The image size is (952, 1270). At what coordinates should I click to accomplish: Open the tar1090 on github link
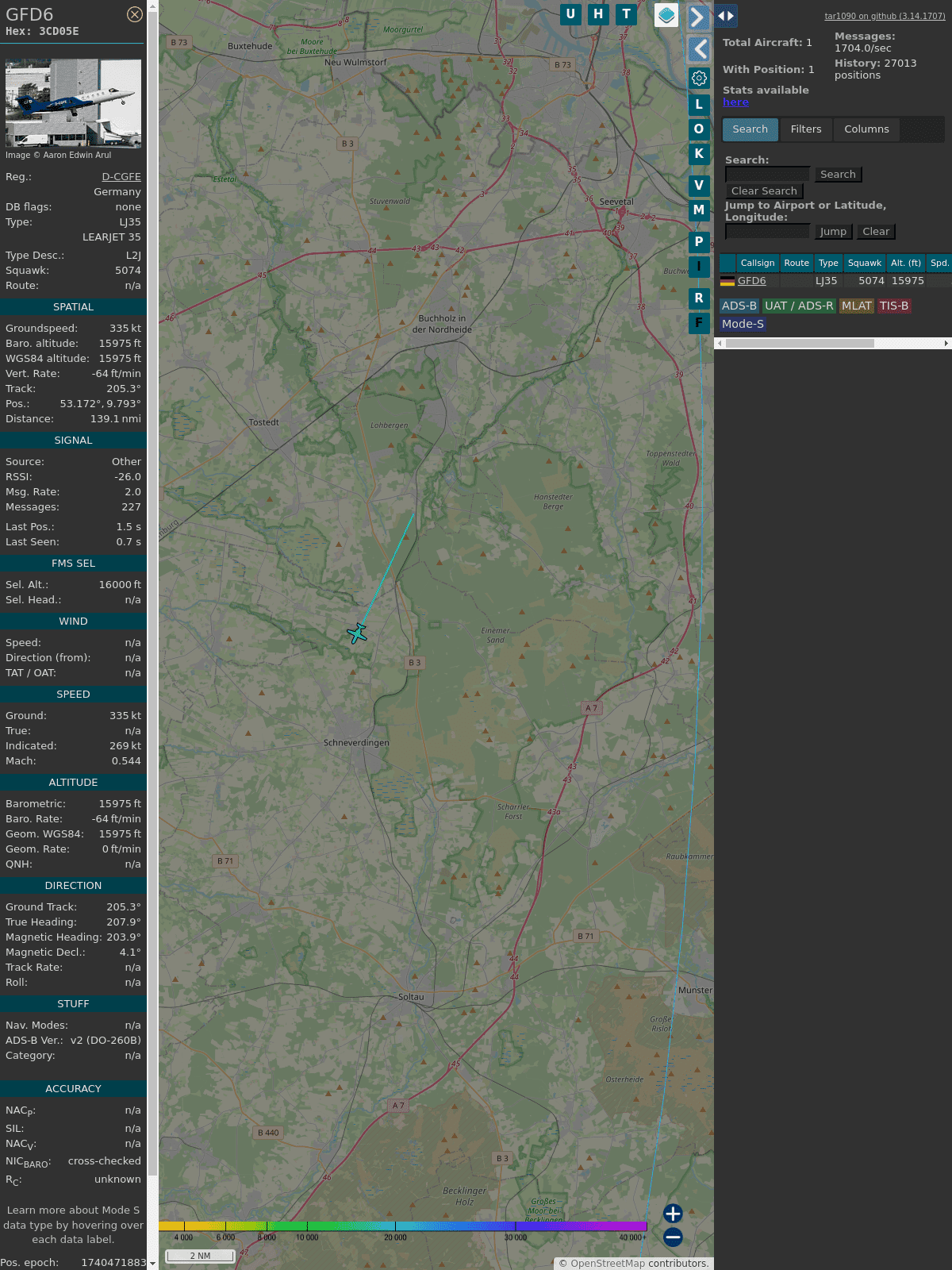[x=885, y=16]
